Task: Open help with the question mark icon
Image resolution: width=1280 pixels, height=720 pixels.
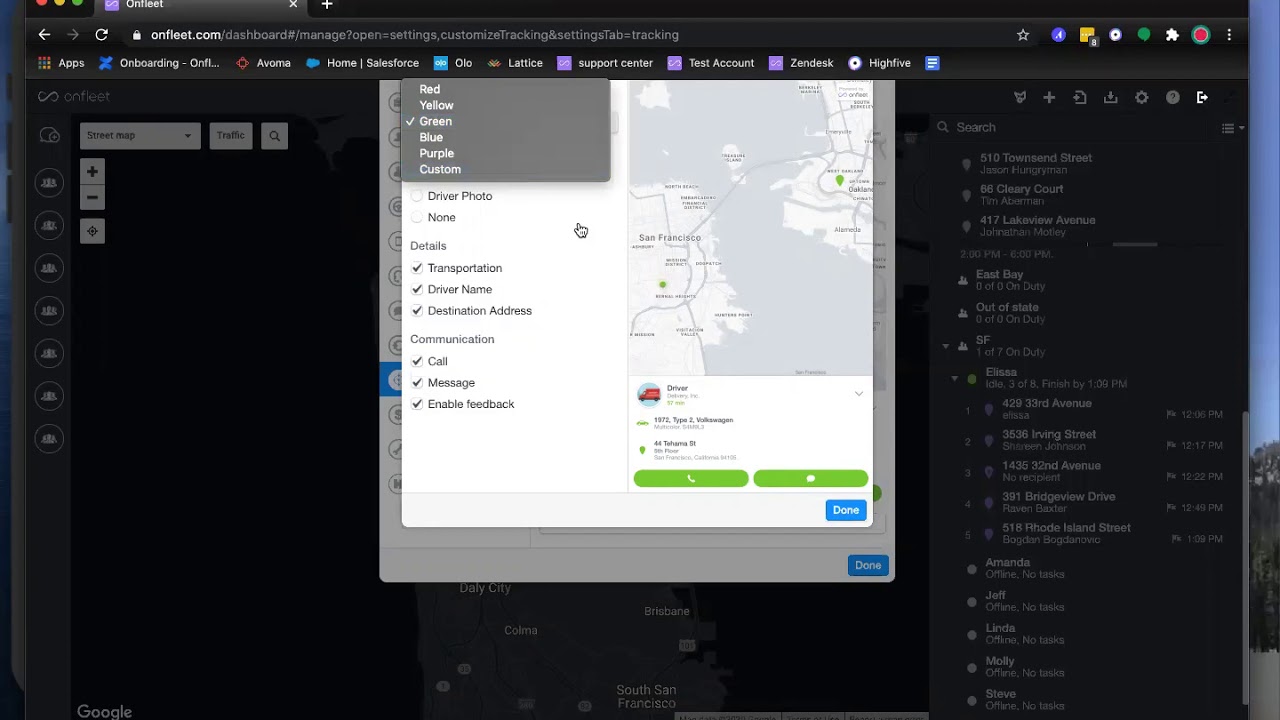Action: (1173, 97)
